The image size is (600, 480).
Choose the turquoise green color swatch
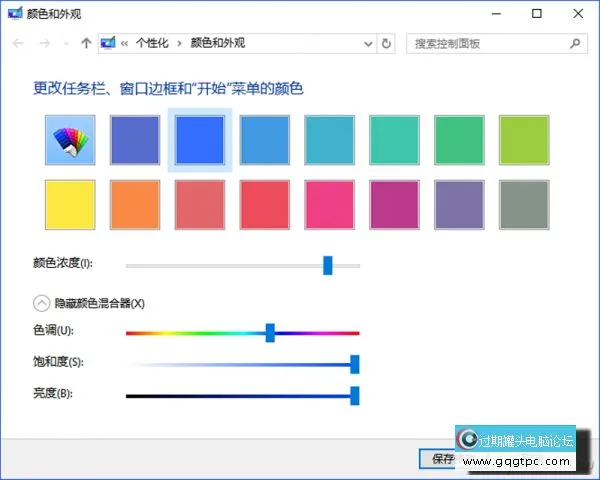(x=395, y=140)
